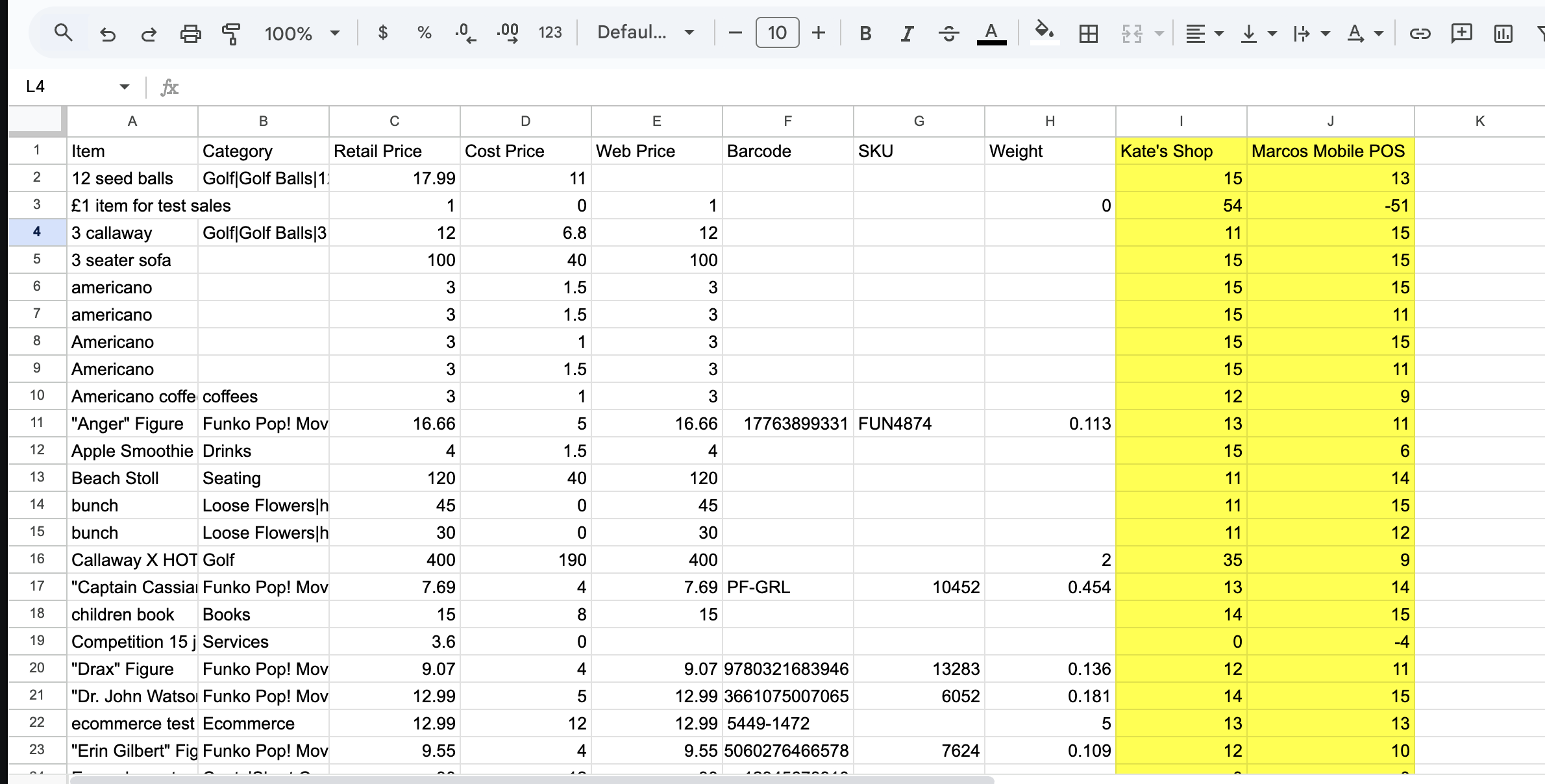1545x784 pixels.
Task: Toggle strikethrough formatting
Action: (x=948, y=33)
